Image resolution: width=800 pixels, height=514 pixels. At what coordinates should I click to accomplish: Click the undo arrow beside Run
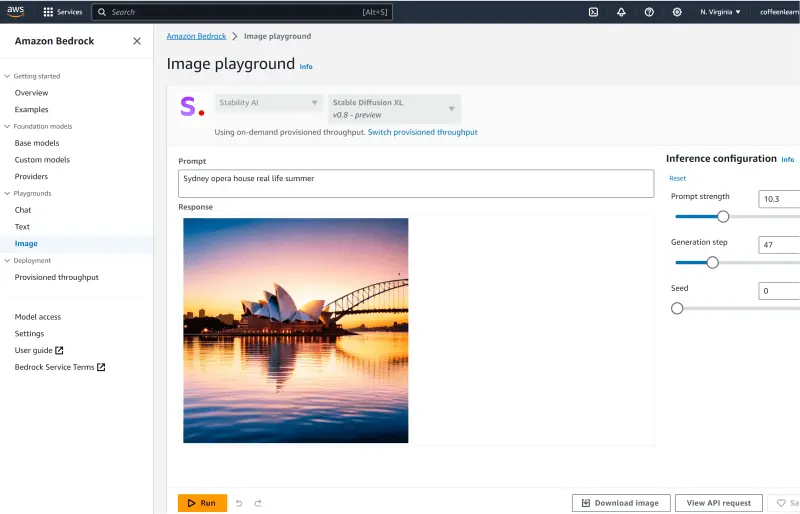pos(239,503)
